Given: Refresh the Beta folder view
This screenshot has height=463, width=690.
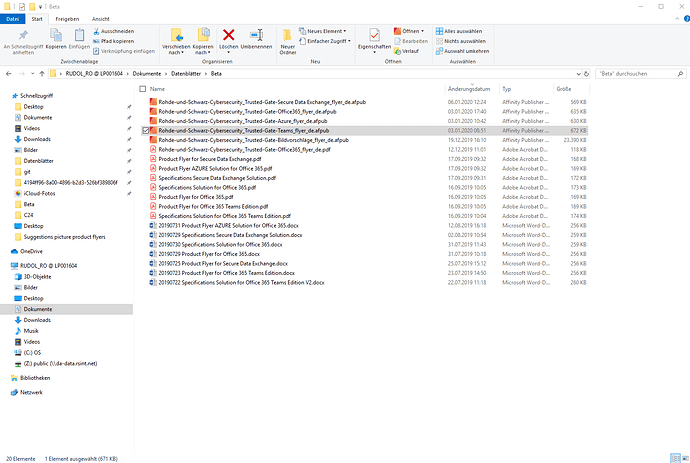Looking at the screenshot, I should click(586, 74).
